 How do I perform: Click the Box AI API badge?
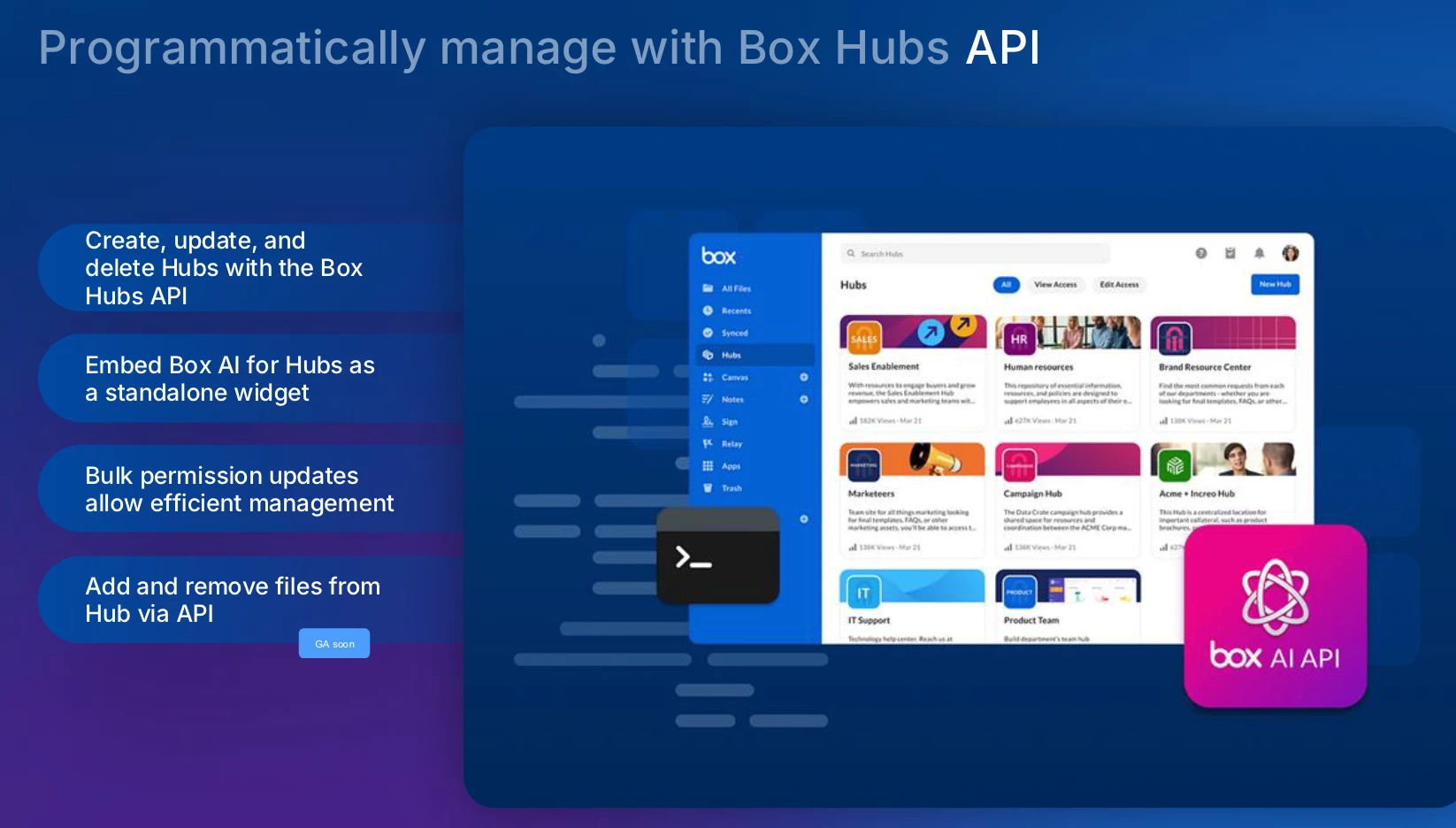pyautogui.click(x=1276, y=617)
